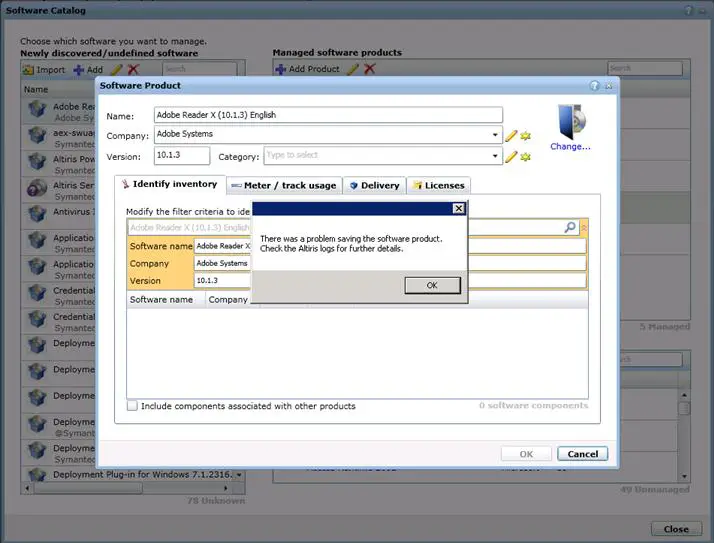
Task: Click the edit pencil next to Company
Action: 511,136
